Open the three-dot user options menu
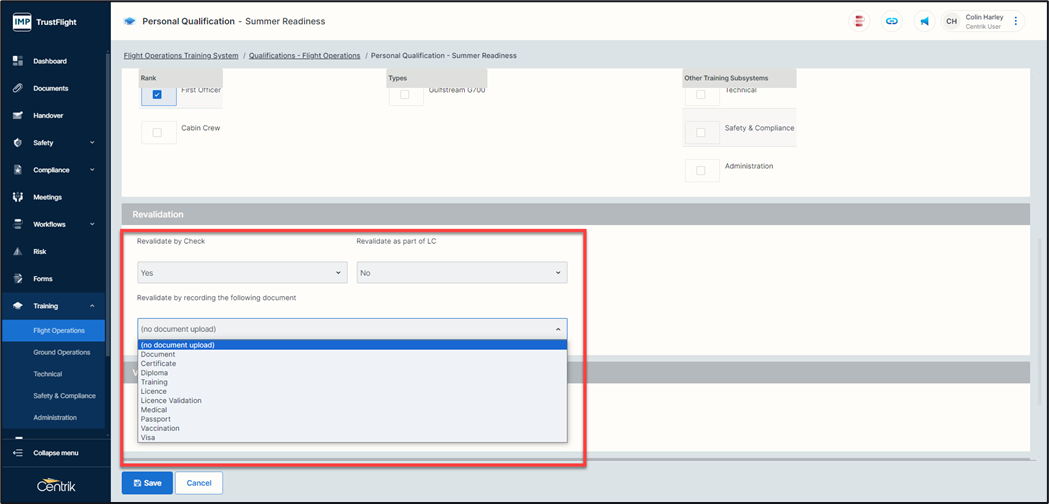1049x504 pixels. pos(1016,21)
